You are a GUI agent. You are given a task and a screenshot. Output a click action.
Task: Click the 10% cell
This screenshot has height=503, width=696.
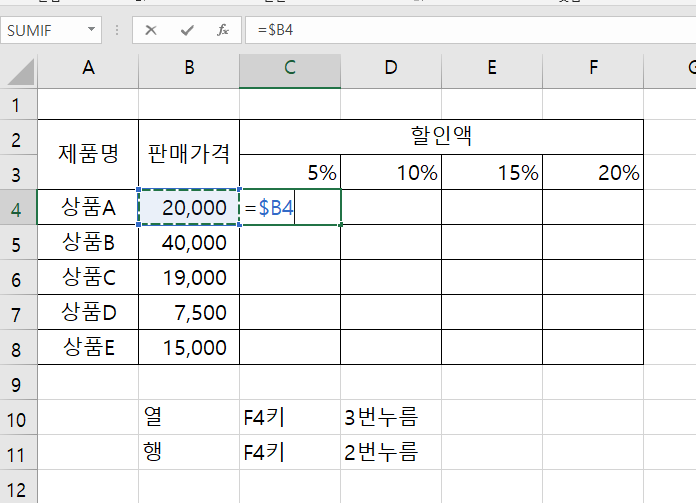391,172
